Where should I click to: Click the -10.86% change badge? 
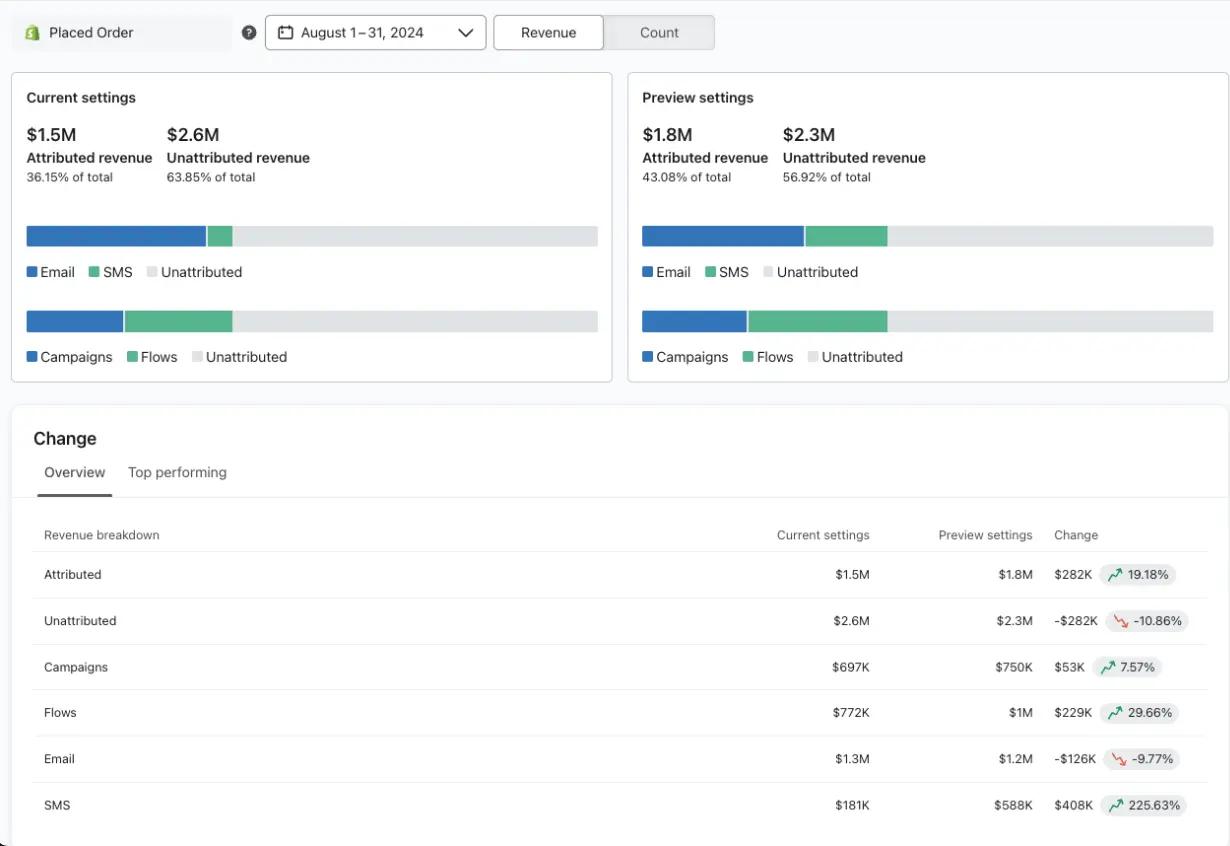pos(1147,621)
